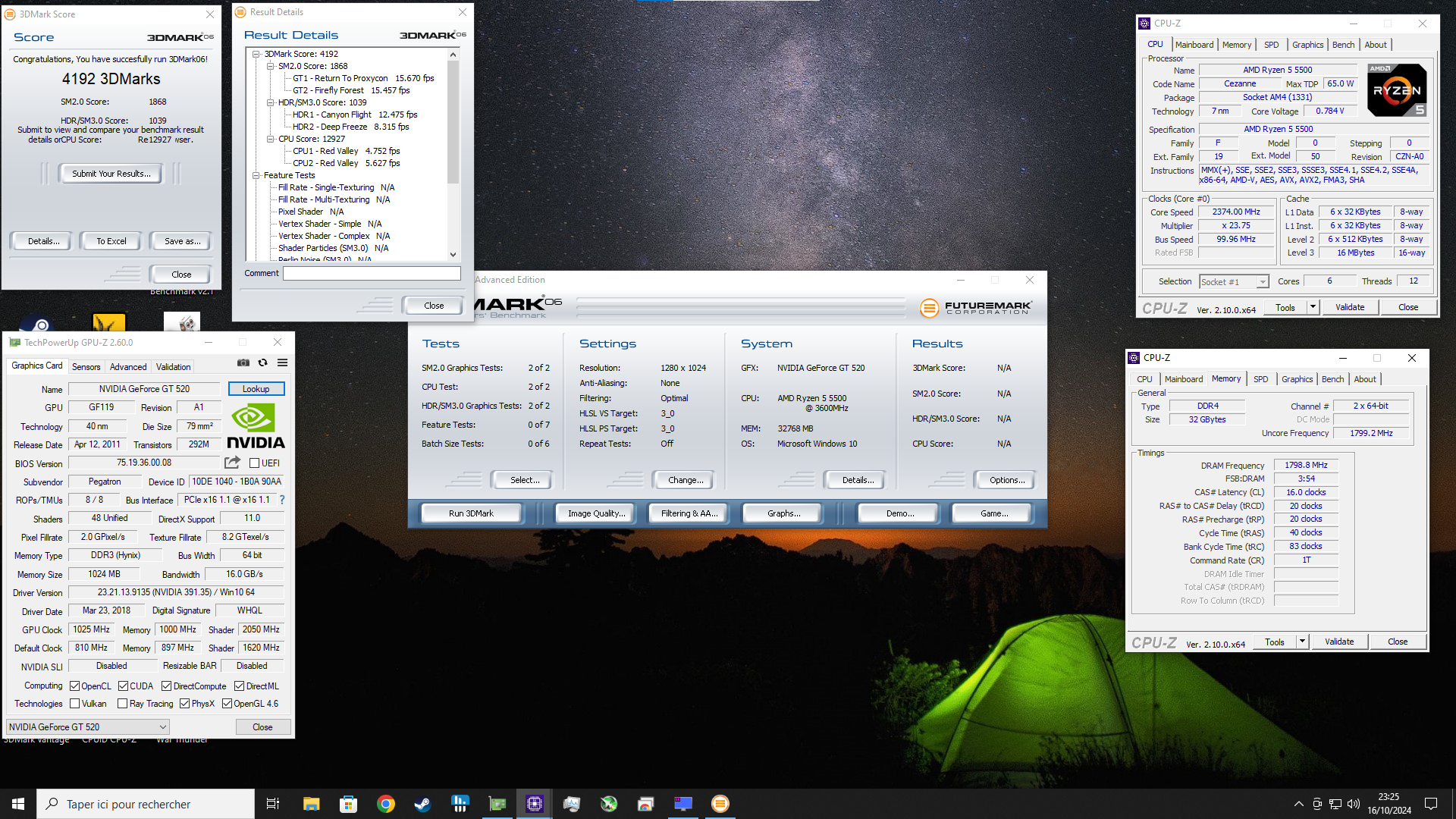Toggle the UEFI checkbox in GPU-Z
The image size is (1456, 819).
(x=255, y=463)
